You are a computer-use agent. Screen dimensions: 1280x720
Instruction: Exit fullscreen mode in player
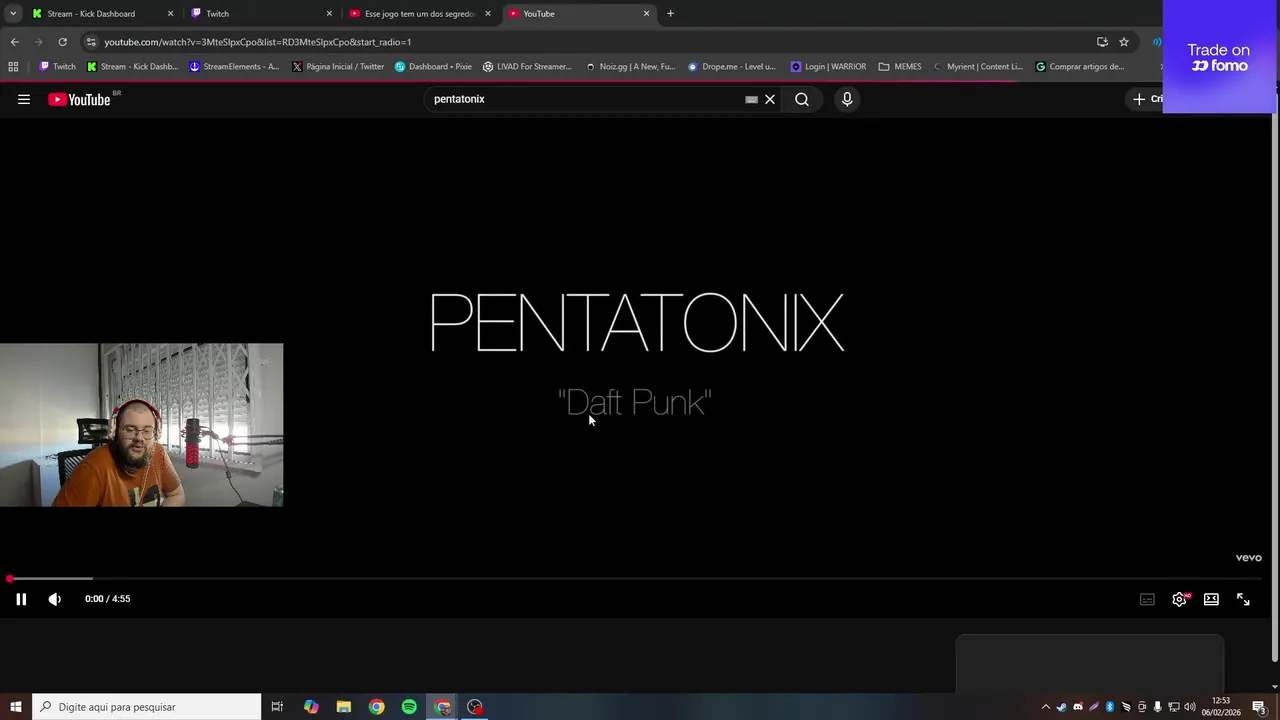1243,599
